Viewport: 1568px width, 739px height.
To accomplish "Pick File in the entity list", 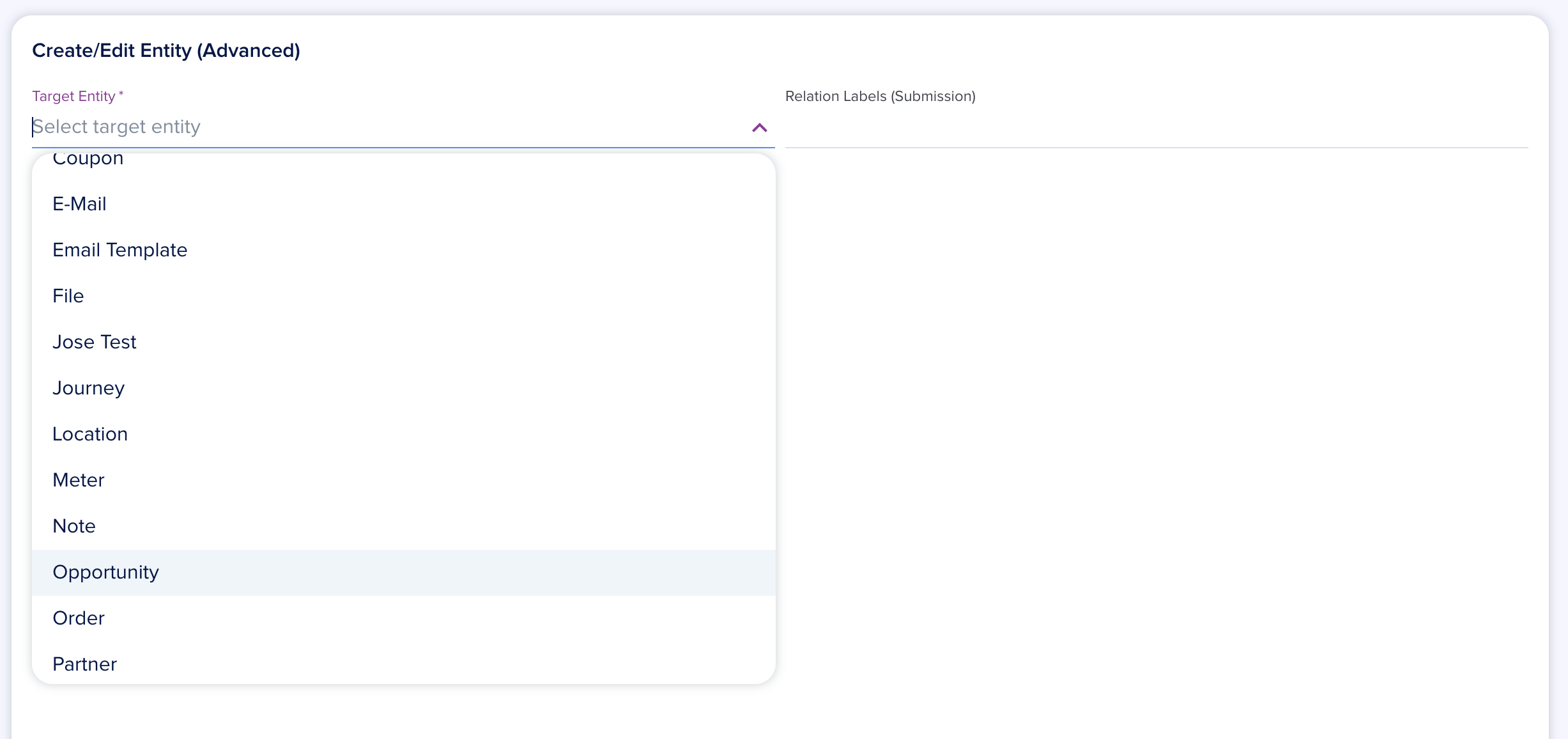I will [x=68, y=296].
